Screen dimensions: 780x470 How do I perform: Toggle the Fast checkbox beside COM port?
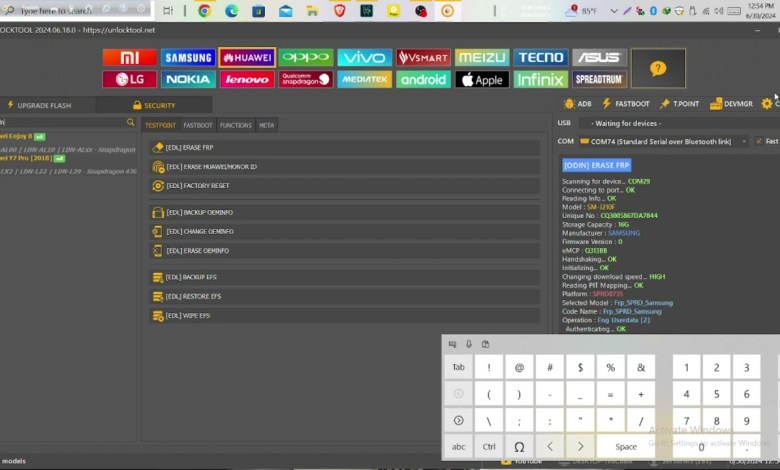pos(759,141)
